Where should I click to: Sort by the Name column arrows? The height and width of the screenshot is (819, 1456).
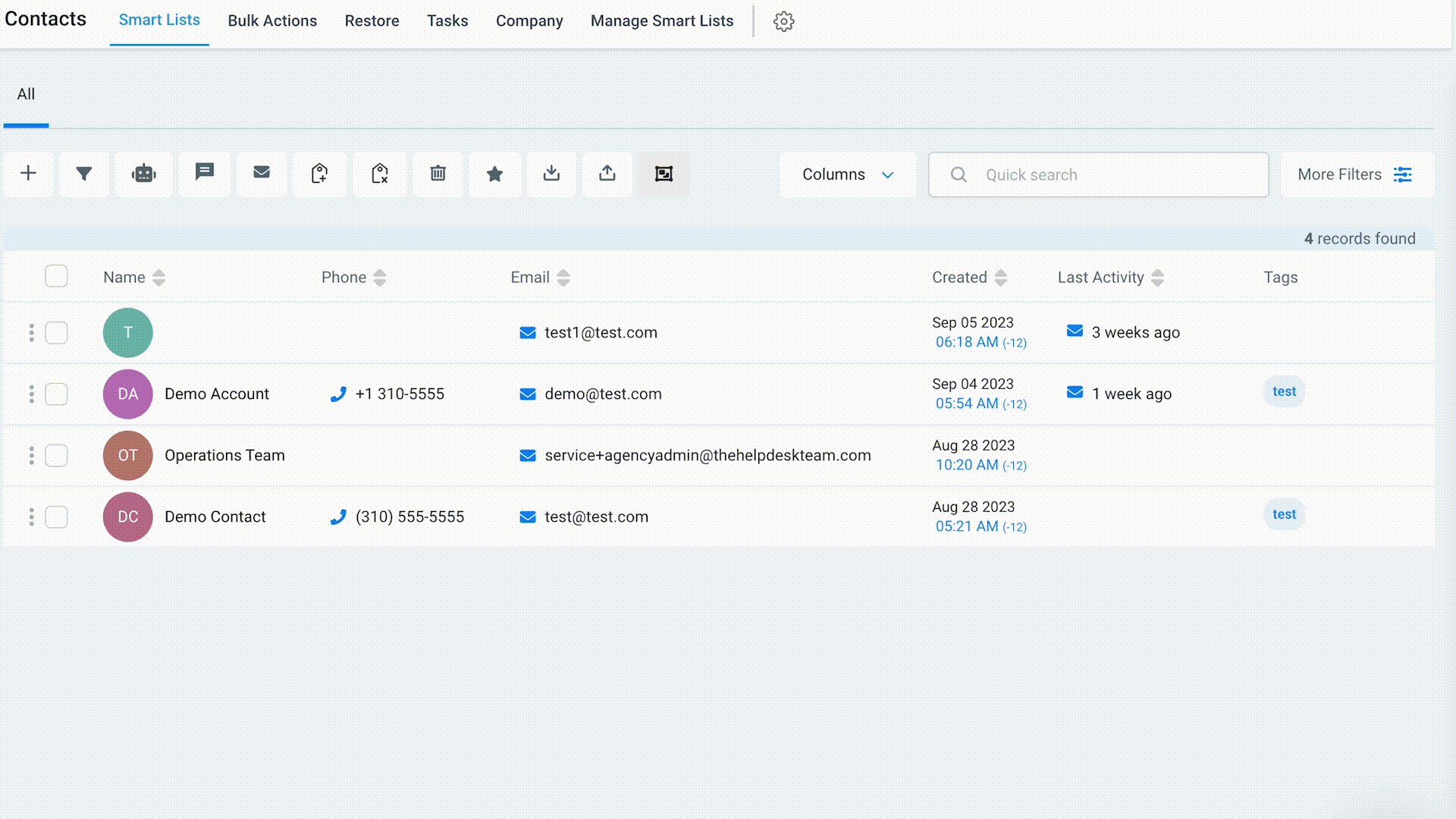pyautogui.click(x=158, y=278)
